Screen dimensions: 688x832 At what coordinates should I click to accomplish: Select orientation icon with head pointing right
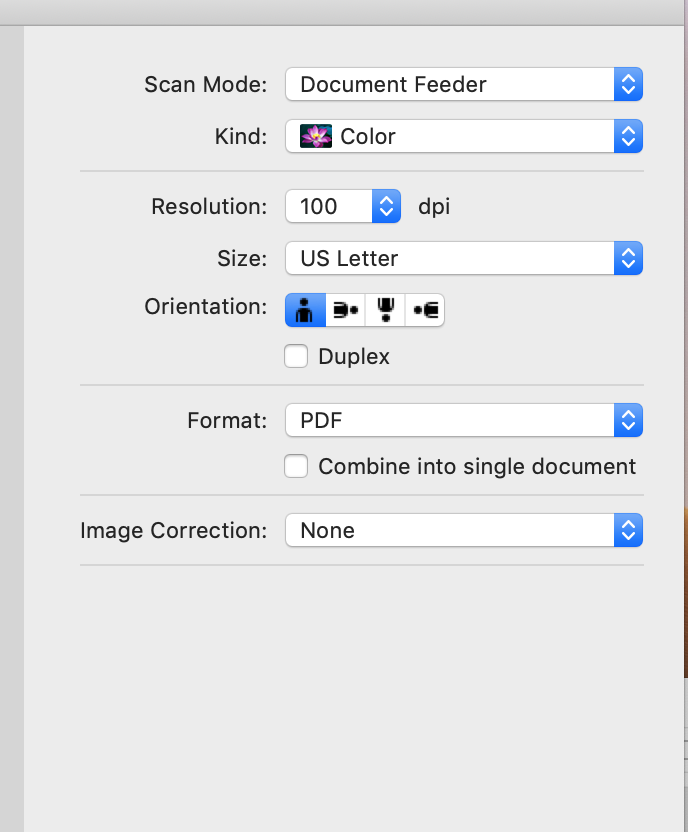[345, 310]
